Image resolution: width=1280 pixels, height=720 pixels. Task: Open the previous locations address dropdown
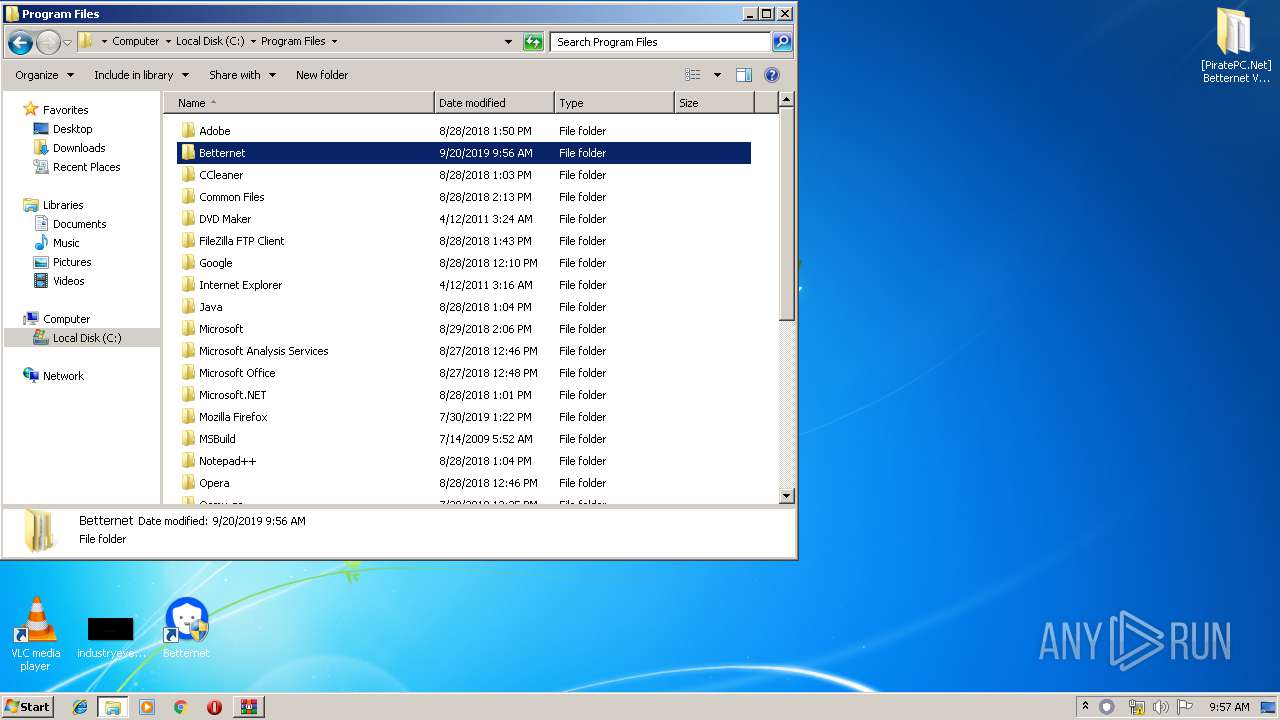(x=508, y=42)
